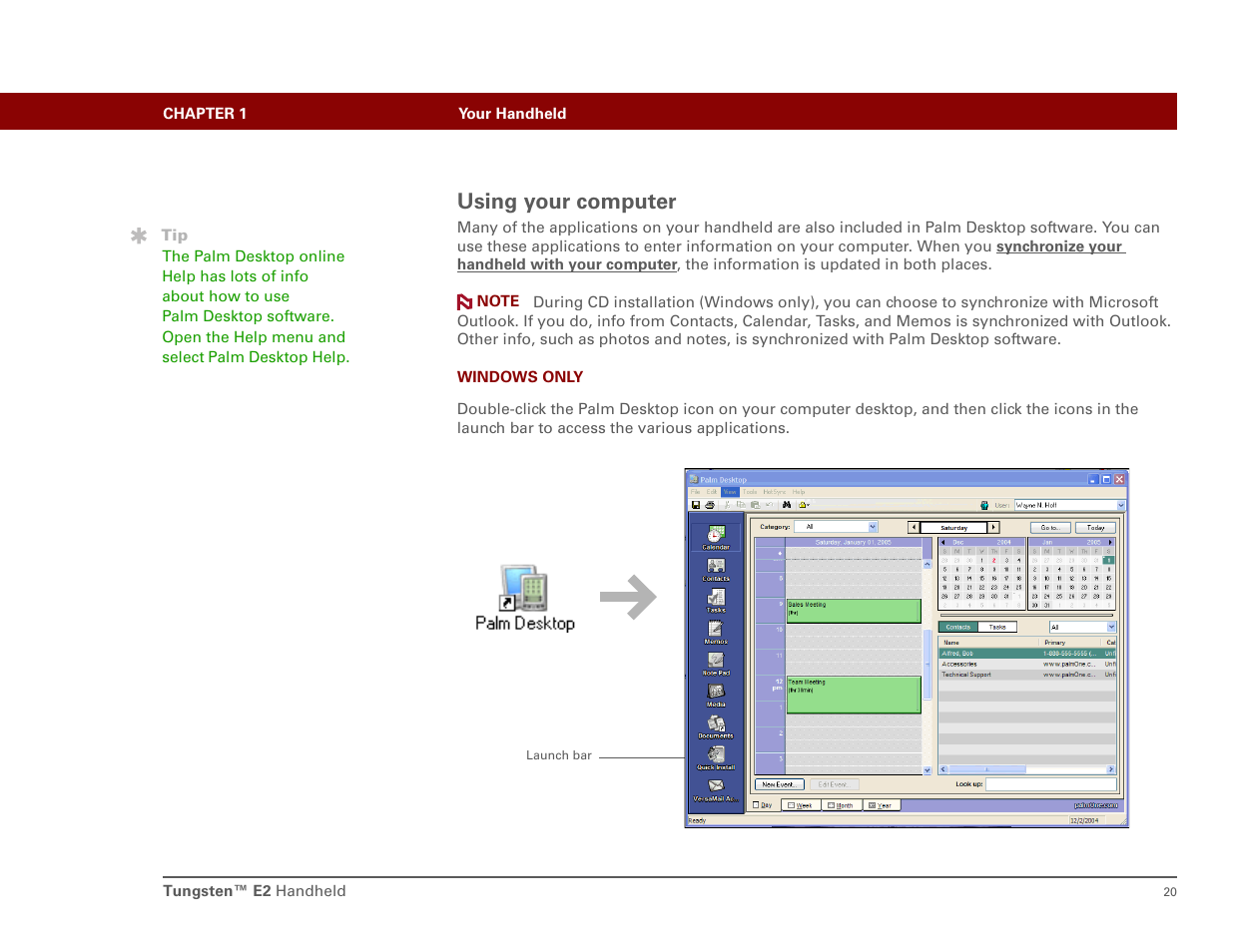Switch to the Week view tab
This screenshot has width=1233, height=952.
point(800,805)
